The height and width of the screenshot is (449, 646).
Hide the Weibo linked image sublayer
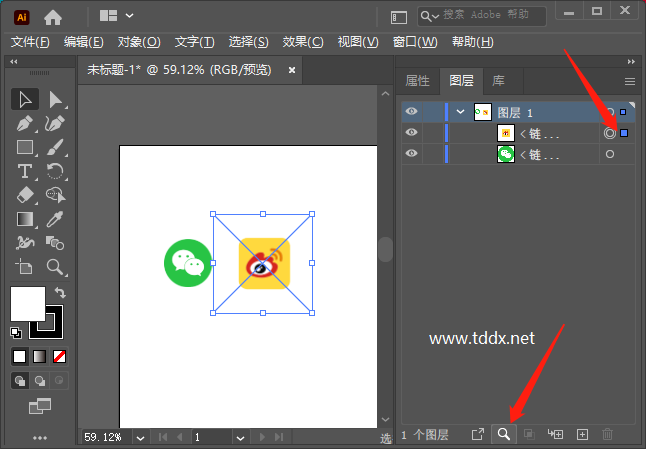coord(411,133)
